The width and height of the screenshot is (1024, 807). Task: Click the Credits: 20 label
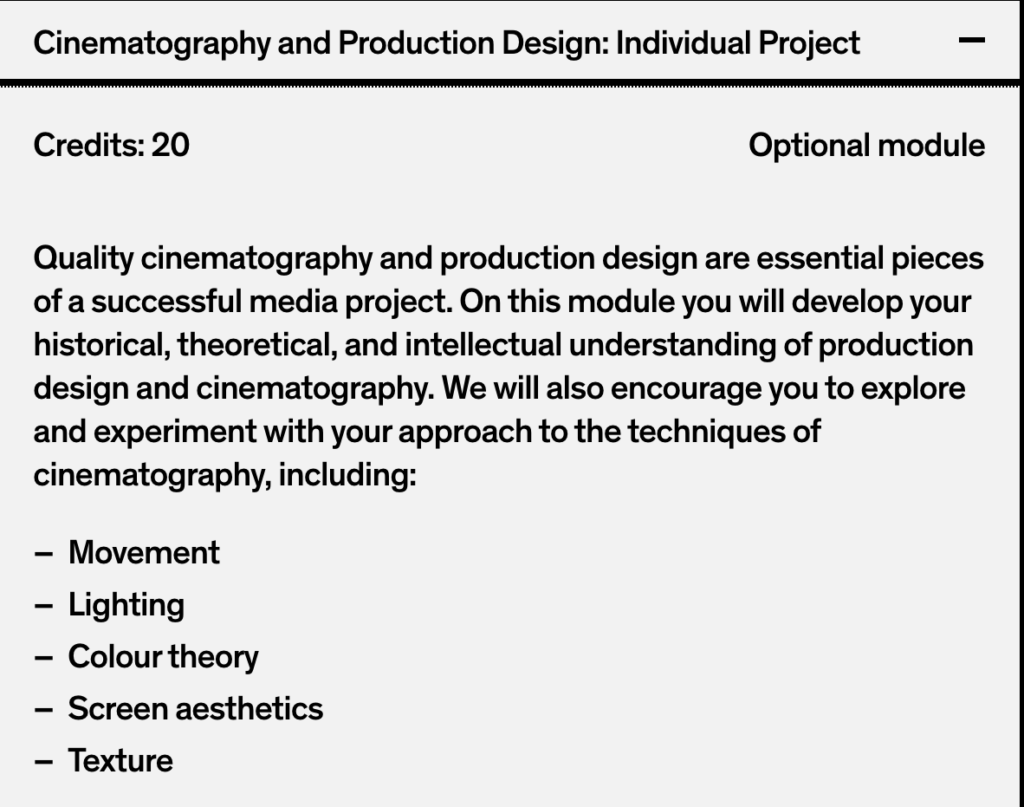click(112, 145)
